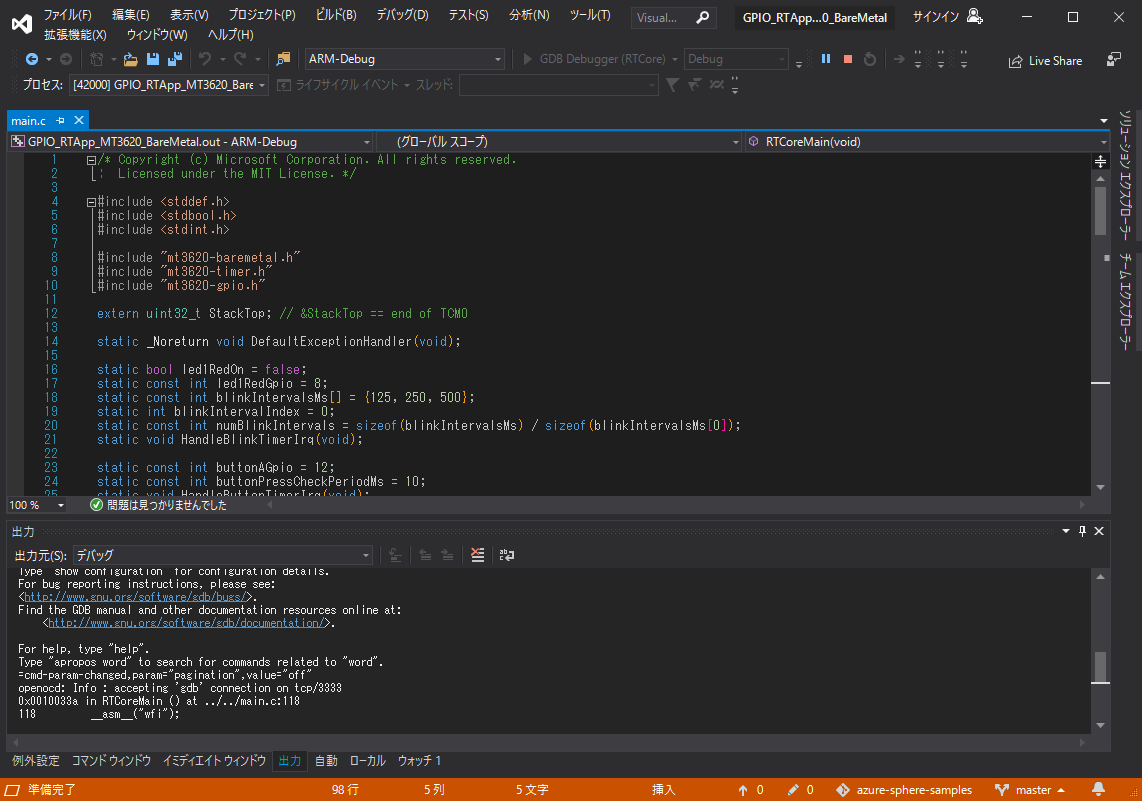Open the 拡張機能(X) menu
1142x801 pixels.
click(75, 34)
